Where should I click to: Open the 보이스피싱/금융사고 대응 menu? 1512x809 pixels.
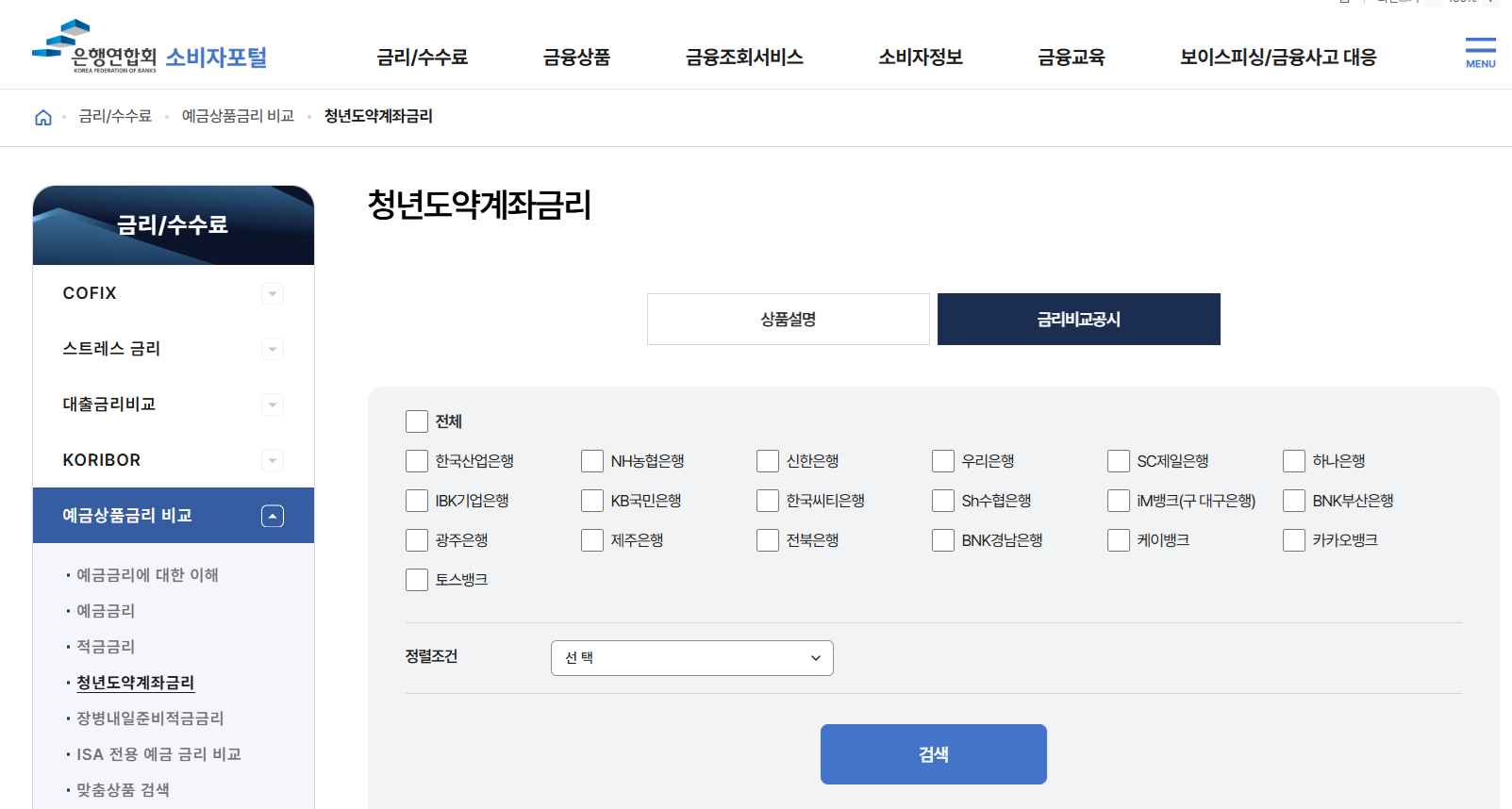point(1278,58)
